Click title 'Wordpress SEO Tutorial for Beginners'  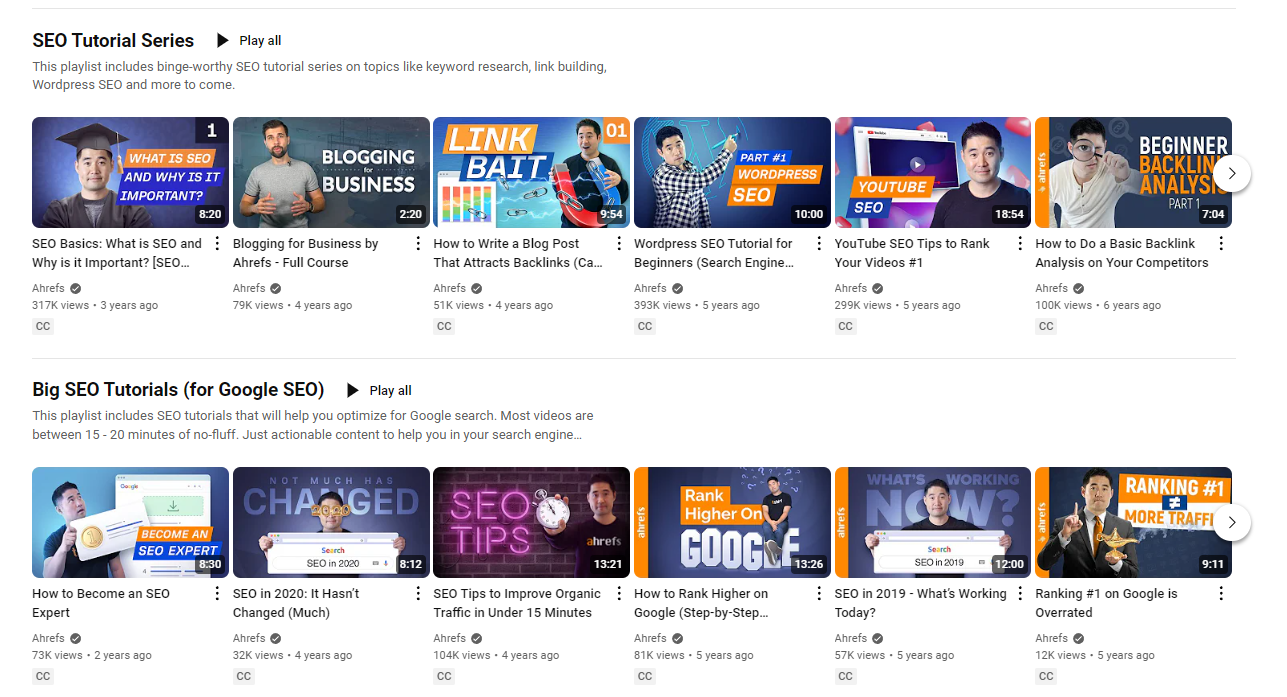(714, 253)
